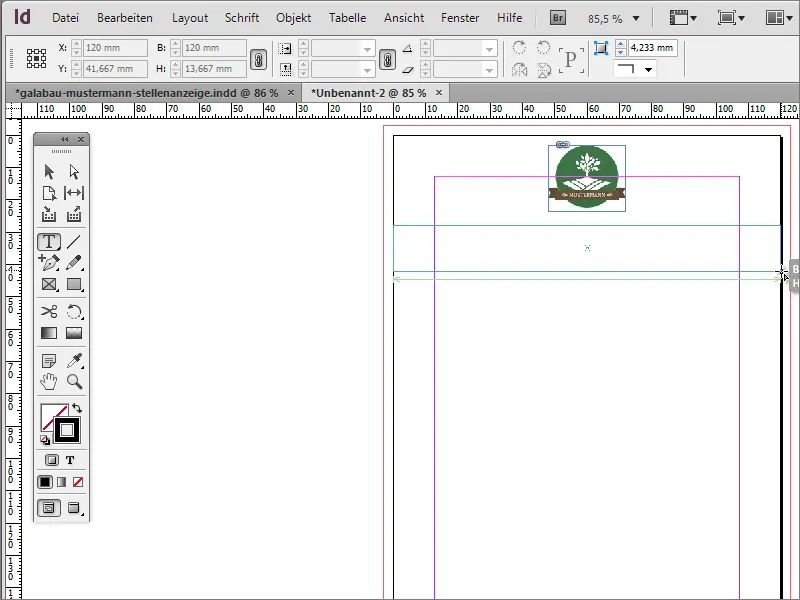
Task: Select the Hand tool
Action: pos(48,382)
